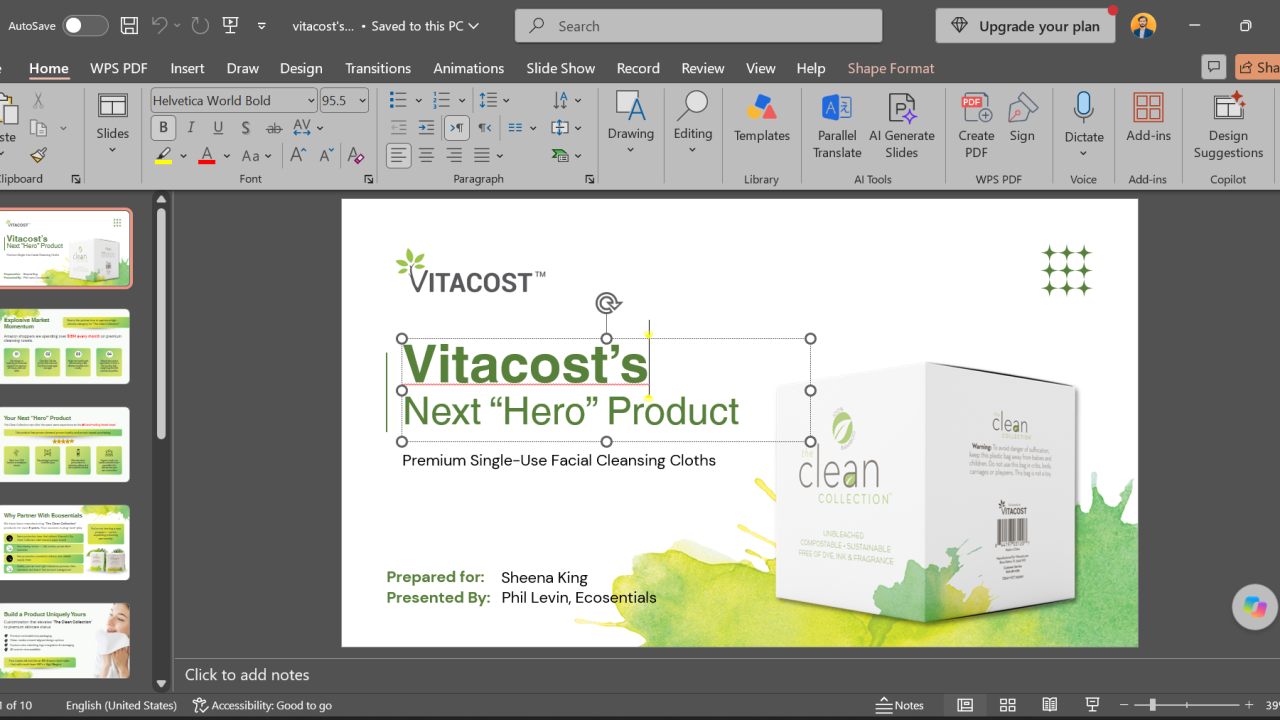Toggle Text Shadow formatting
The width and height of the screenshot is (1280, 720).
[245, 128]
